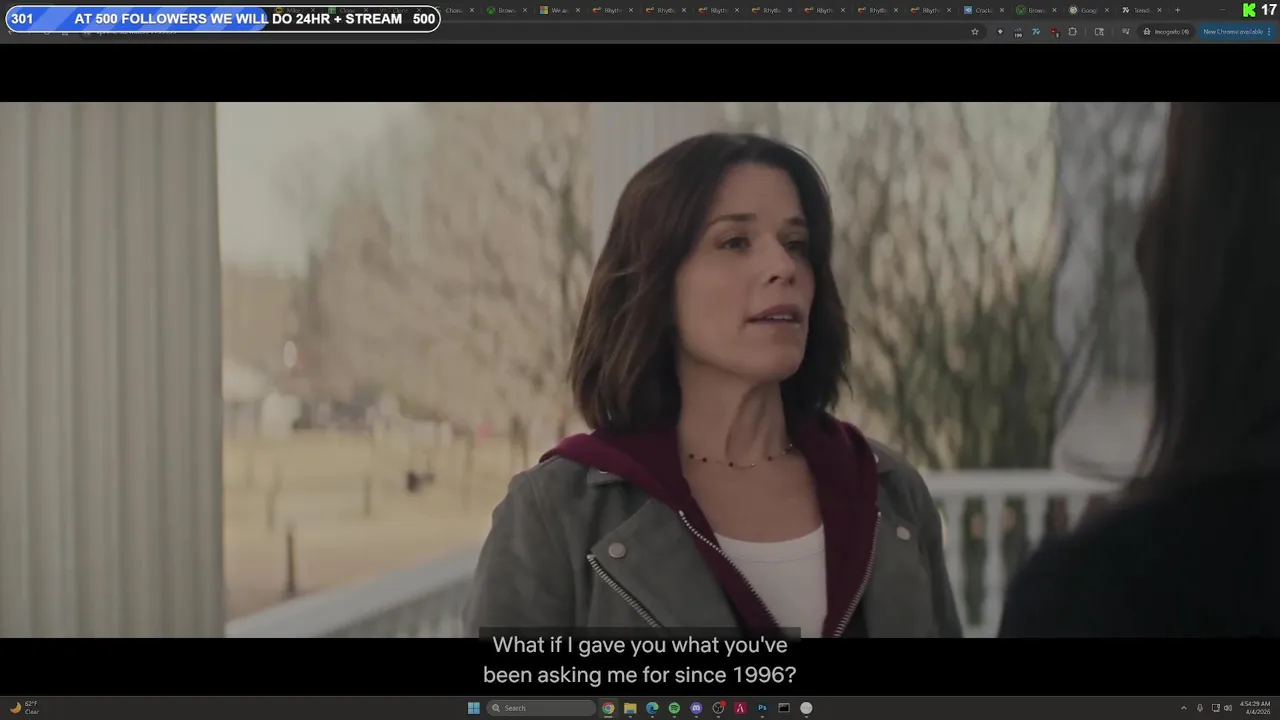Open Google Chrome from the taskbar
The width and height of the screenshot is (1280, 720).
click(x=608, y=708)
